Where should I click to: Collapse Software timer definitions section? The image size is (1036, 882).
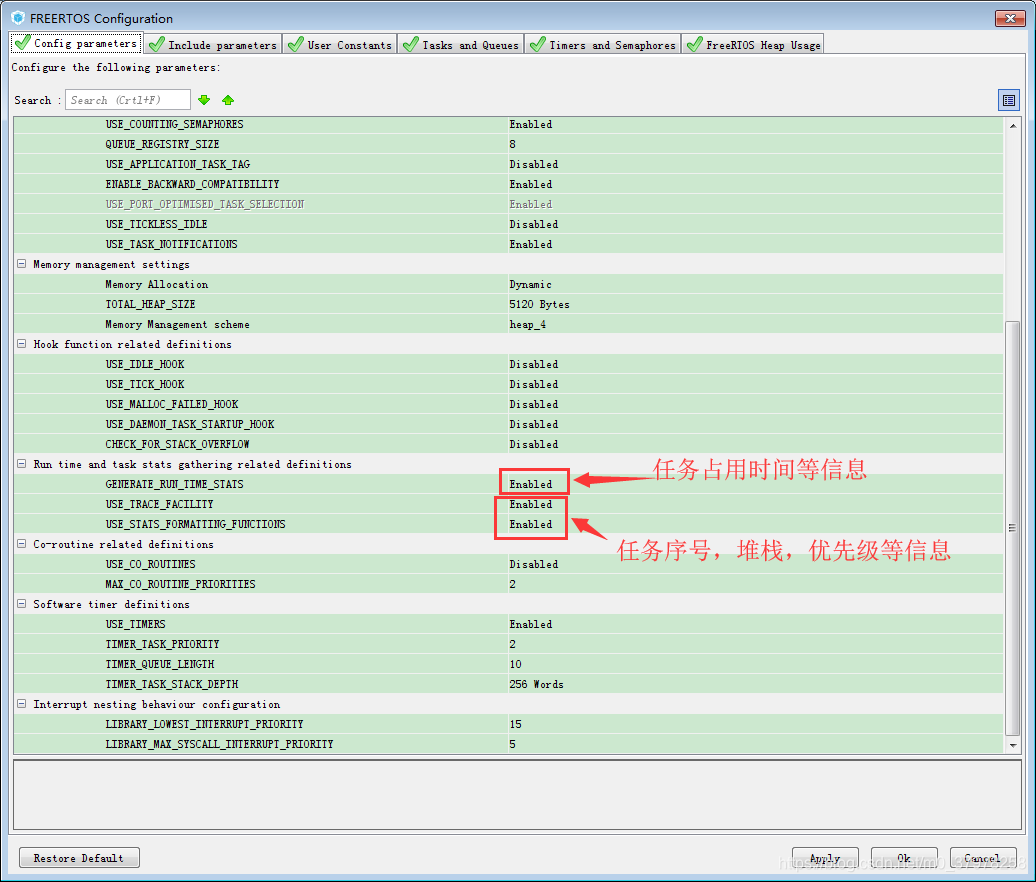(22, 604)
